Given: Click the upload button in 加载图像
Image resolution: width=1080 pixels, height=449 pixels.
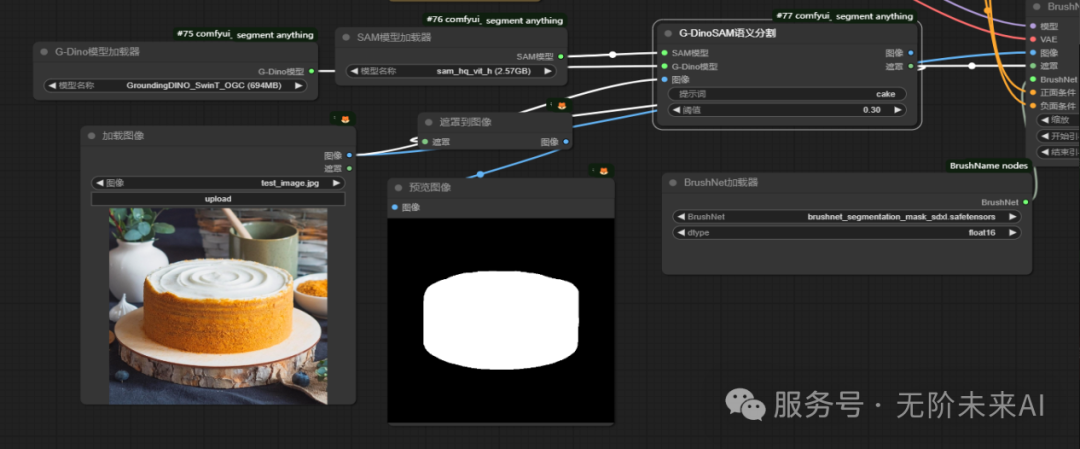Looking at the screenshot, I should point(218,199).
